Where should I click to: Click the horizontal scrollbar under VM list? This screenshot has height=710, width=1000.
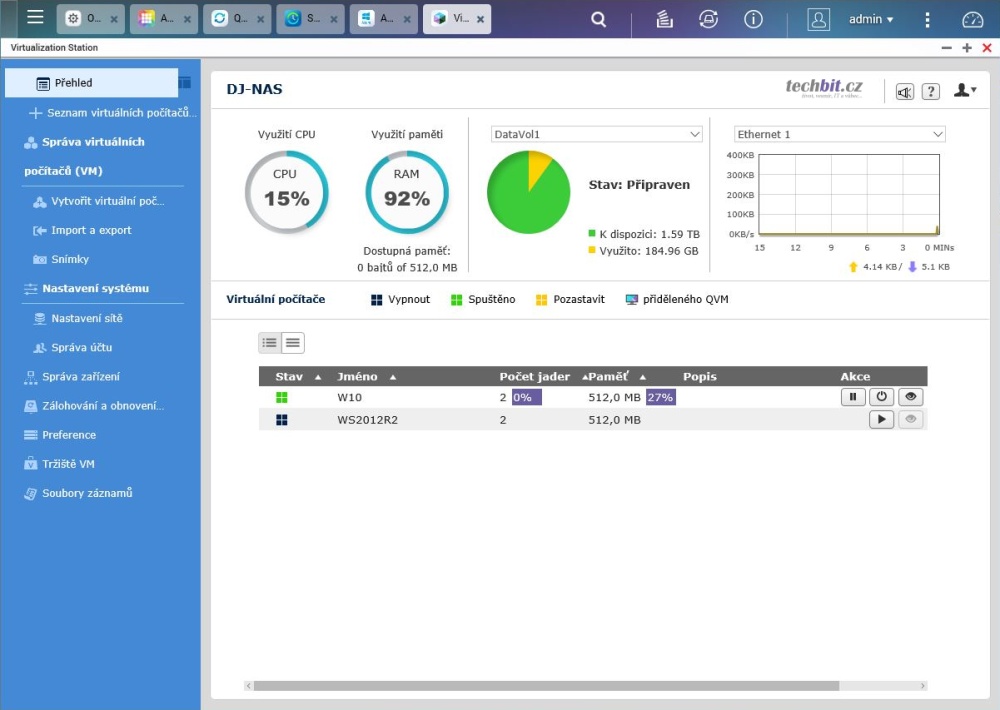[545, 686]
